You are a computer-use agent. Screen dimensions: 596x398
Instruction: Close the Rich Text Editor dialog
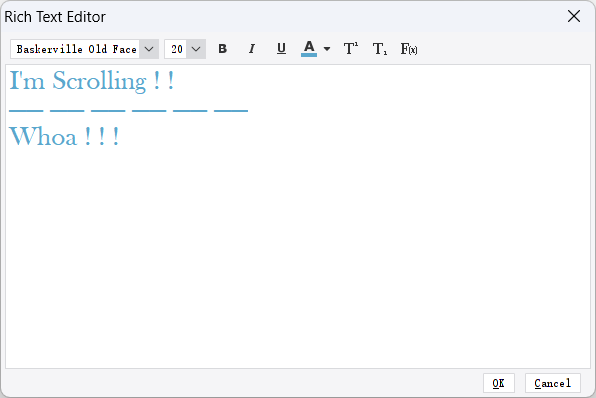(574, 16)
